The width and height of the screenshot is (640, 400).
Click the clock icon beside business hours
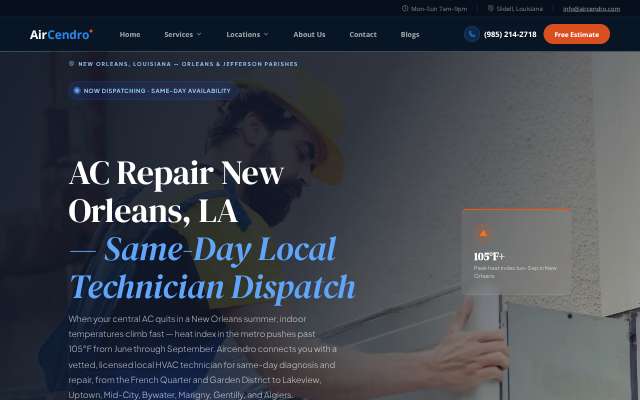coord(404,9)
